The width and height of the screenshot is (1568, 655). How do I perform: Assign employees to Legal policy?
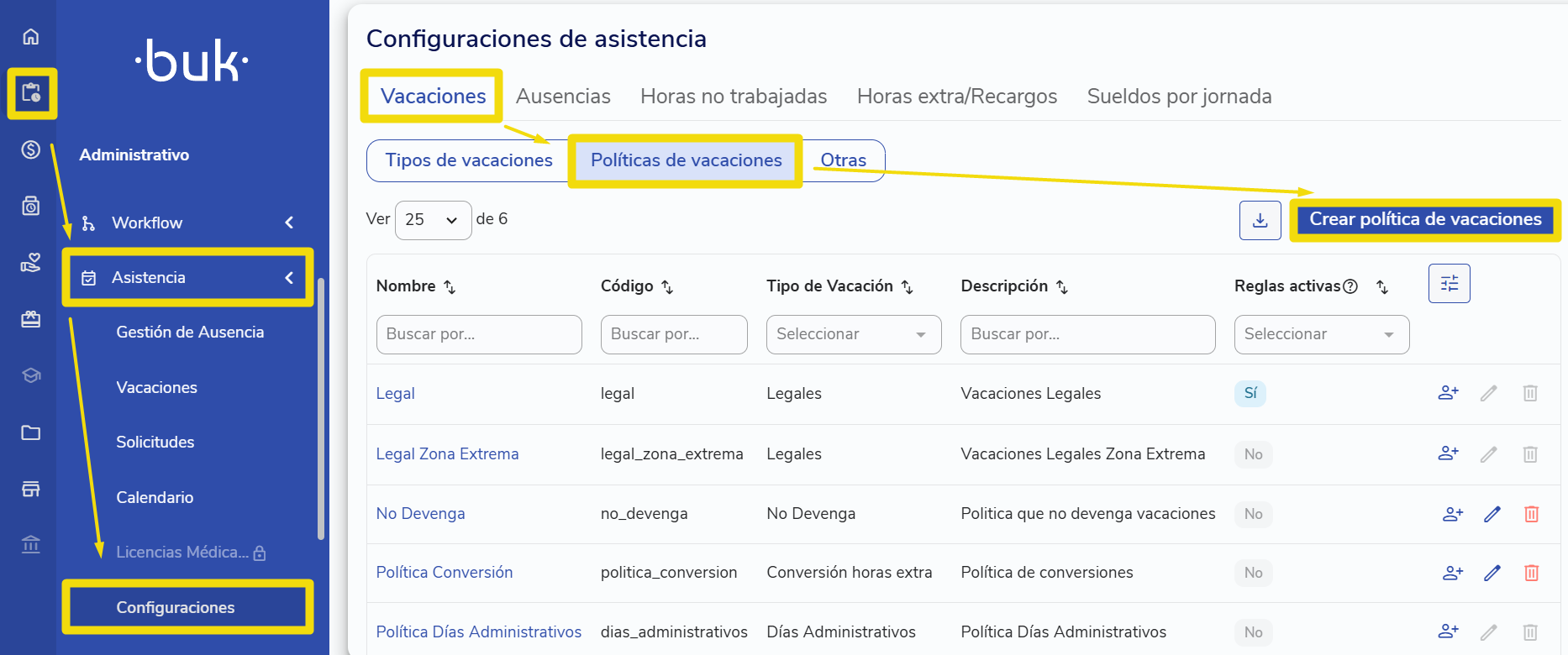[1448, 393]
